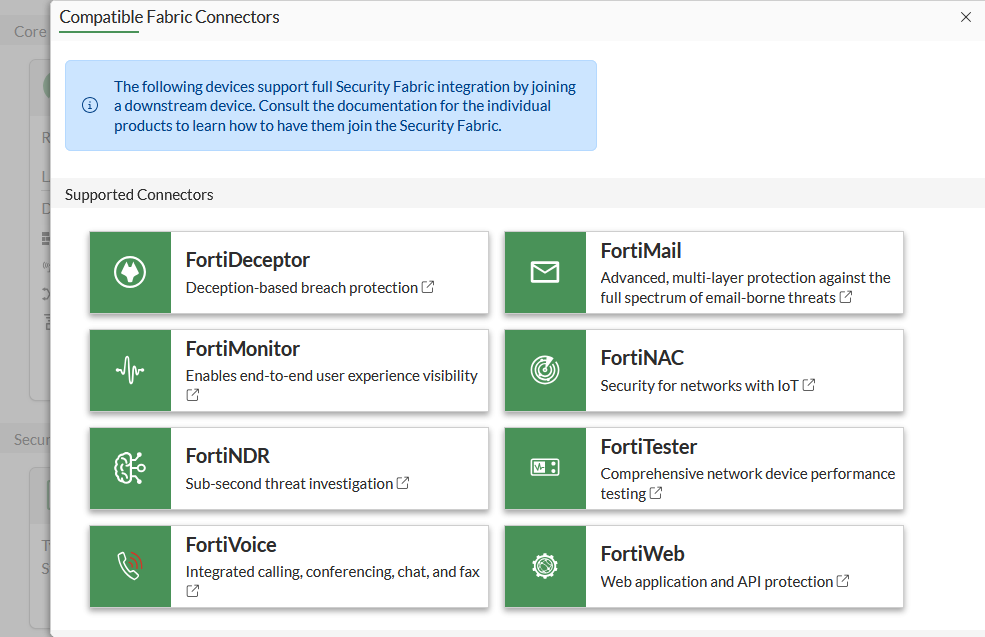Screen dimensions: 985x637
Task: Open the FortiNDR threat investigation link
Action: tap(402, 482)
